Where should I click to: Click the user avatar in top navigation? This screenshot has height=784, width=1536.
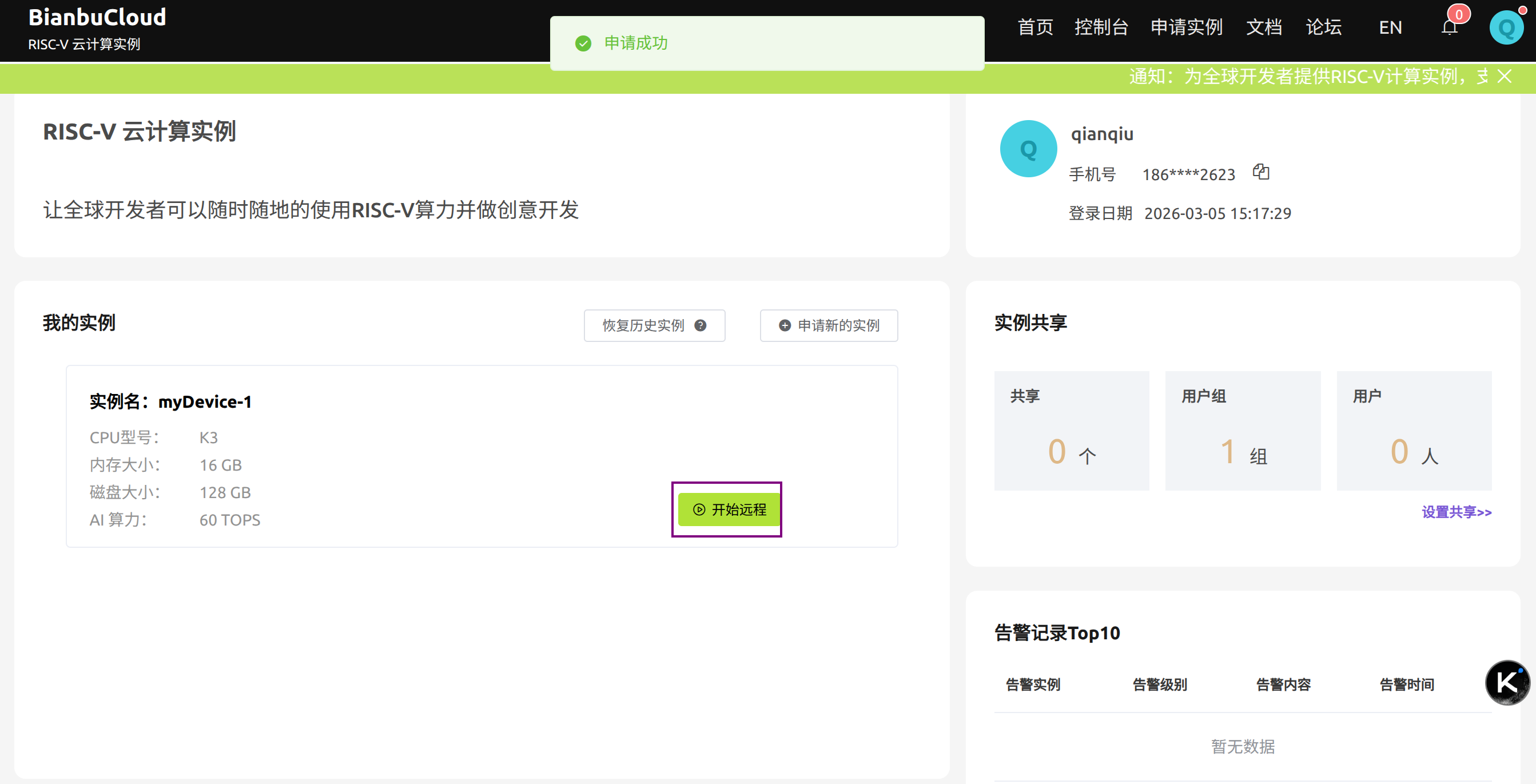click(1506, 27)
